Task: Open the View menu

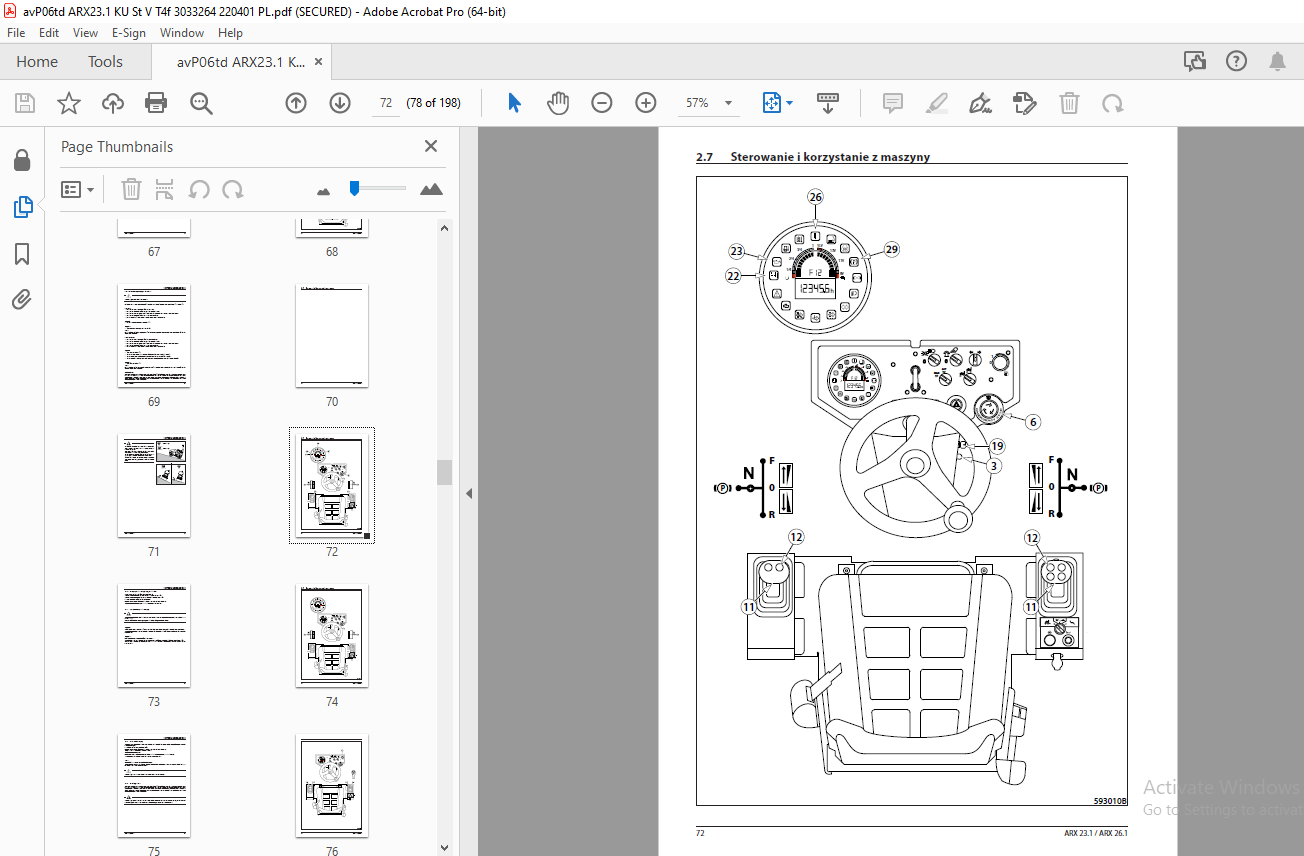Action: 86,32
